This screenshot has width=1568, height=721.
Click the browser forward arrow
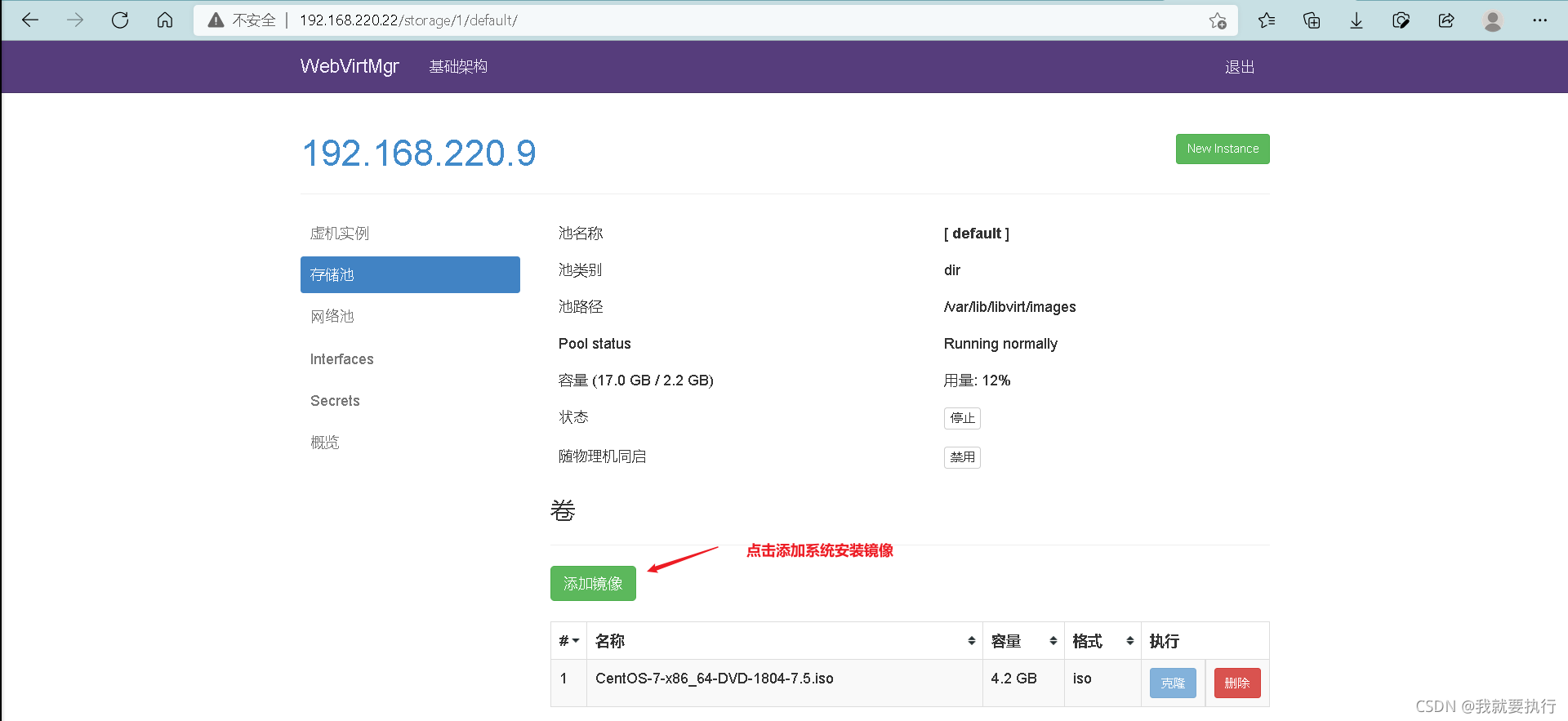click(75, 20)
